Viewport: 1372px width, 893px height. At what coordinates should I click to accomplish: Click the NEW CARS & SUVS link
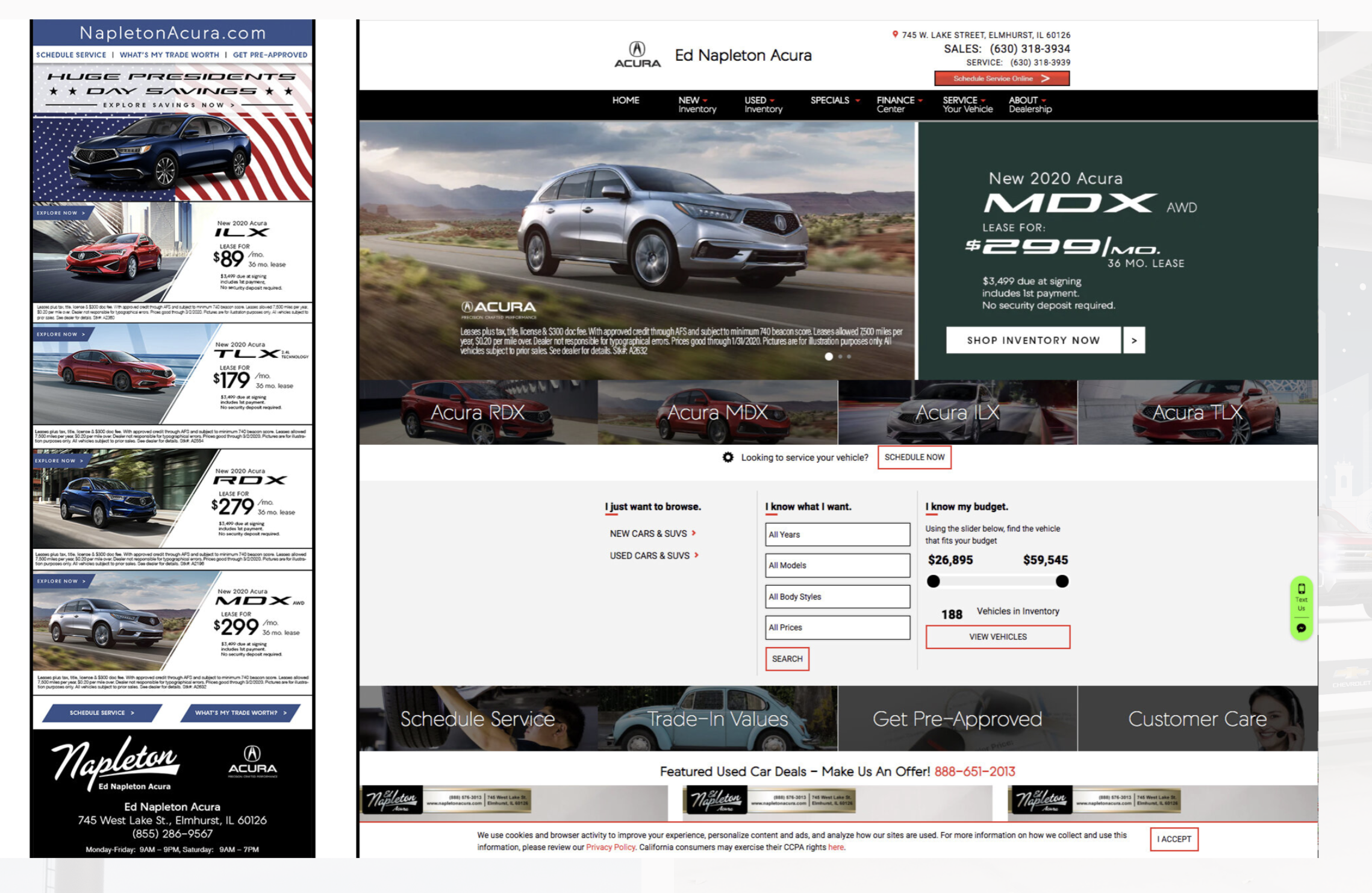[648, 533]
